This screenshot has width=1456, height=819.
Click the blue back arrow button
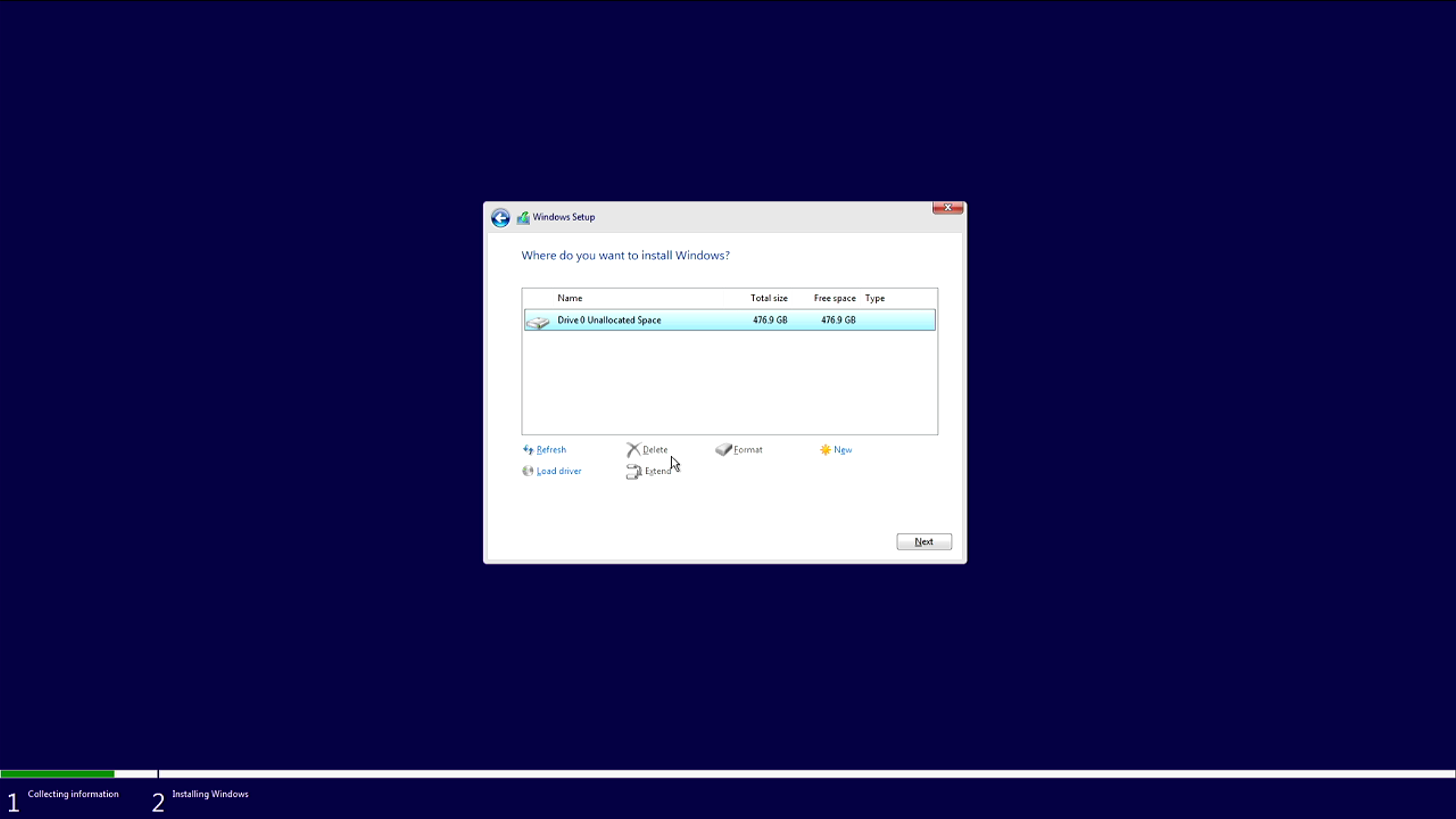500,218
